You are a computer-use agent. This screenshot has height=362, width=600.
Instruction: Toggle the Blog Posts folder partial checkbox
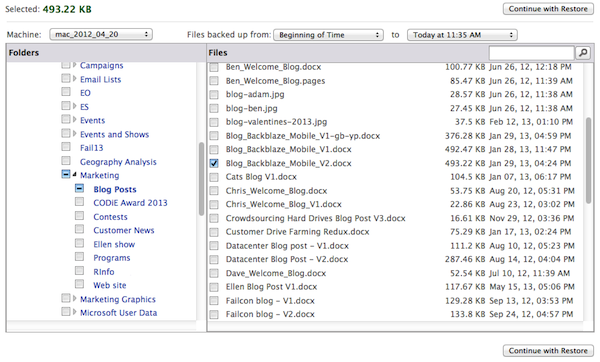coord(79,188)
